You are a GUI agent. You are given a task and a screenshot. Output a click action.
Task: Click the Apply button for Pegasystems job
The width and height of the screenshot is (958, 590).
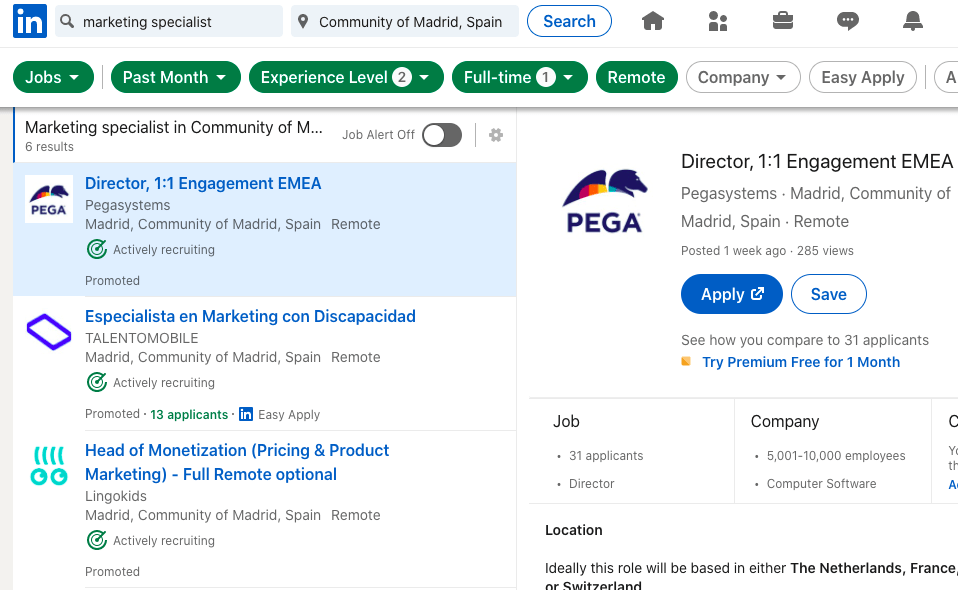pos(732,294)
